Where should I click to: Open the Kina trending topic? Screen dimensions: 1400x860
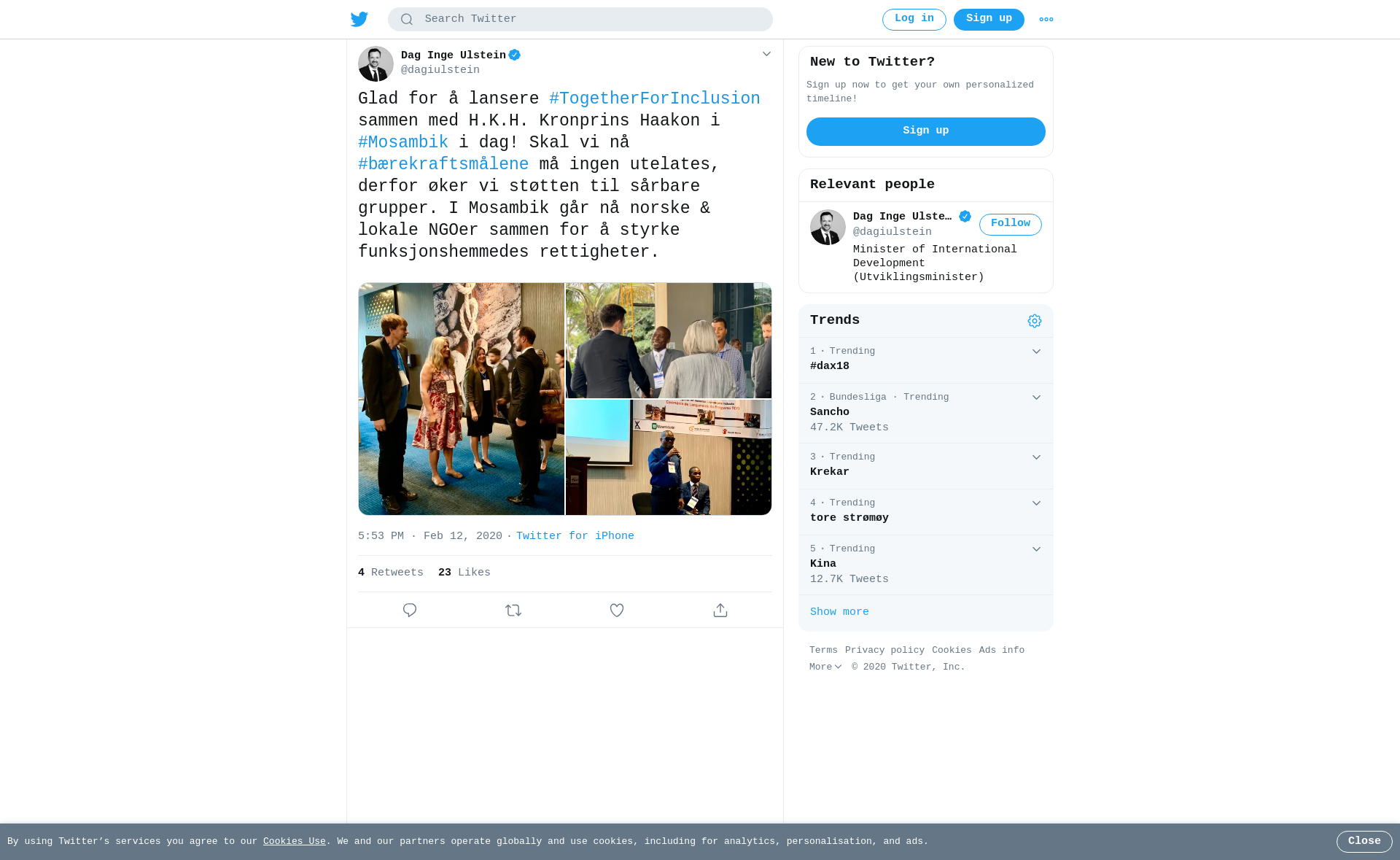pos(926,565)
